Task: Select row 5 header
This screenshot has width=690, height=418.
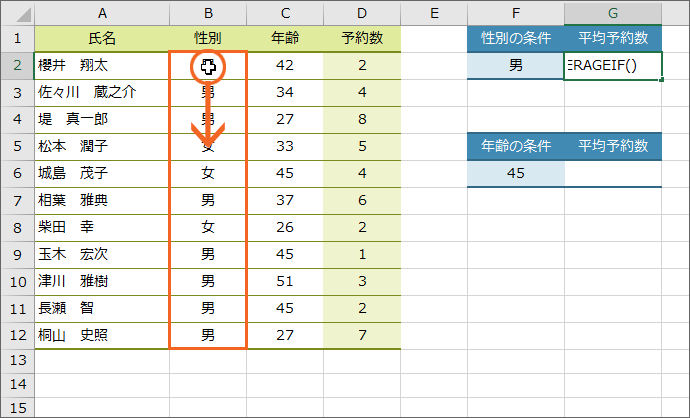Action: pos(18,147)
